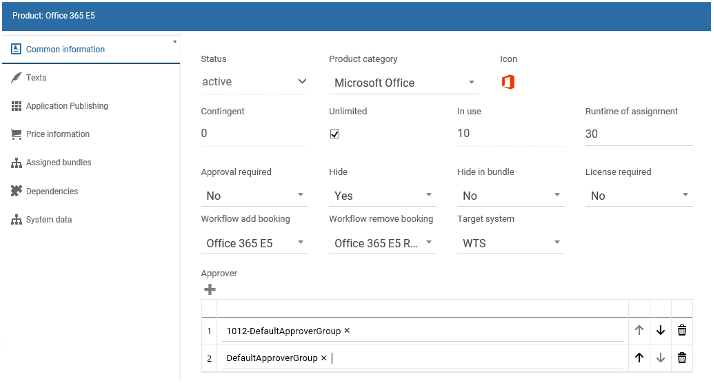Viewport: 714px width, 383px height.
Task: Click the grid icon for Application Publishing
Action: 16,106
